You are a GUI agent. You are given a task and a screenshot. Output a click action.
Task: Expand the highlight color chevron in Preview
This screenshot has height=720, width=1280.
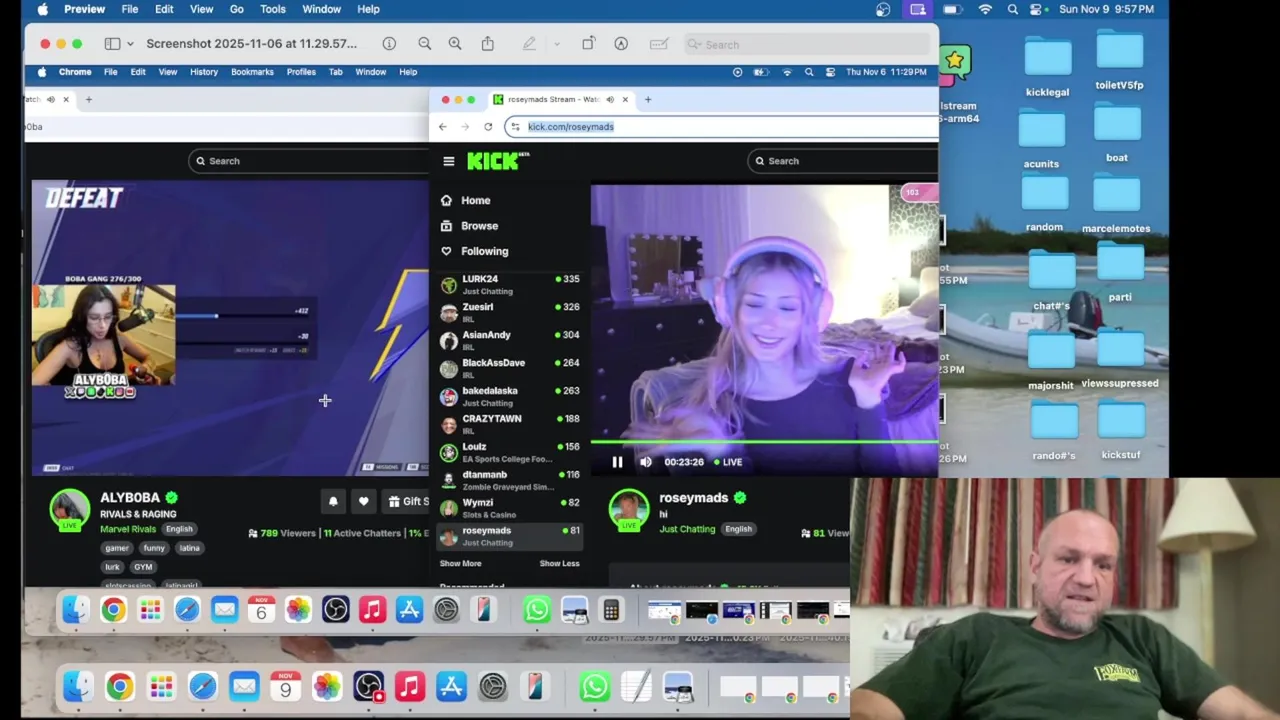557,44
